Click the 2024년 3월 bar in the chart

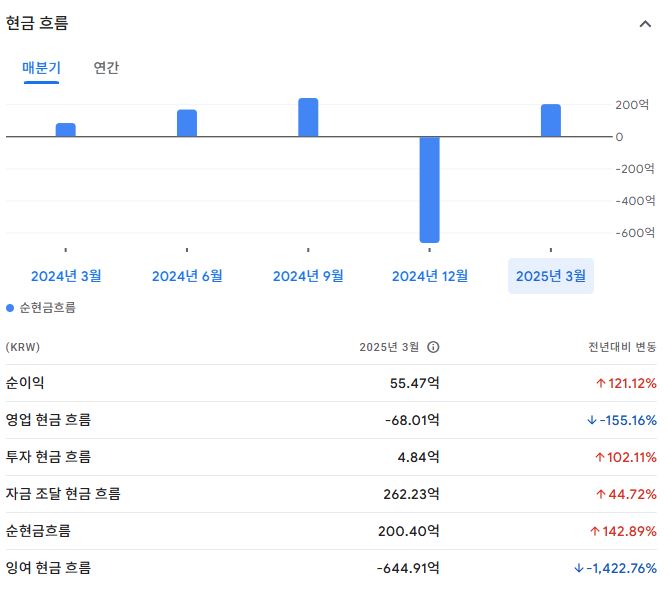coord(66,130)
